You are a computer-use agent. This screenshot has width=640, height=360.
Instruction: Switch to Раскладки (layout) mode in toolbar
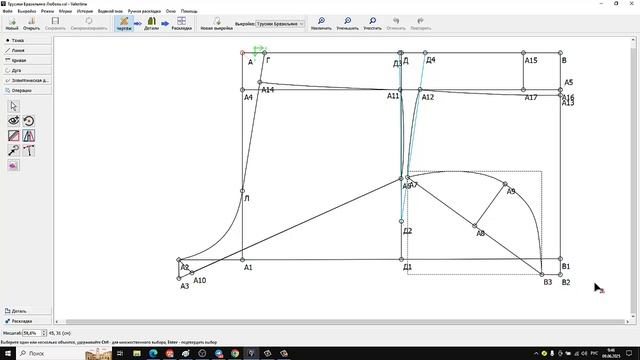point(181,23)
